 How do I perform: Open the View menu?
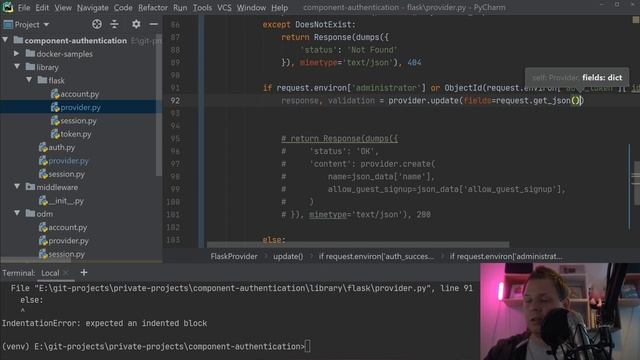coord(63,7)
